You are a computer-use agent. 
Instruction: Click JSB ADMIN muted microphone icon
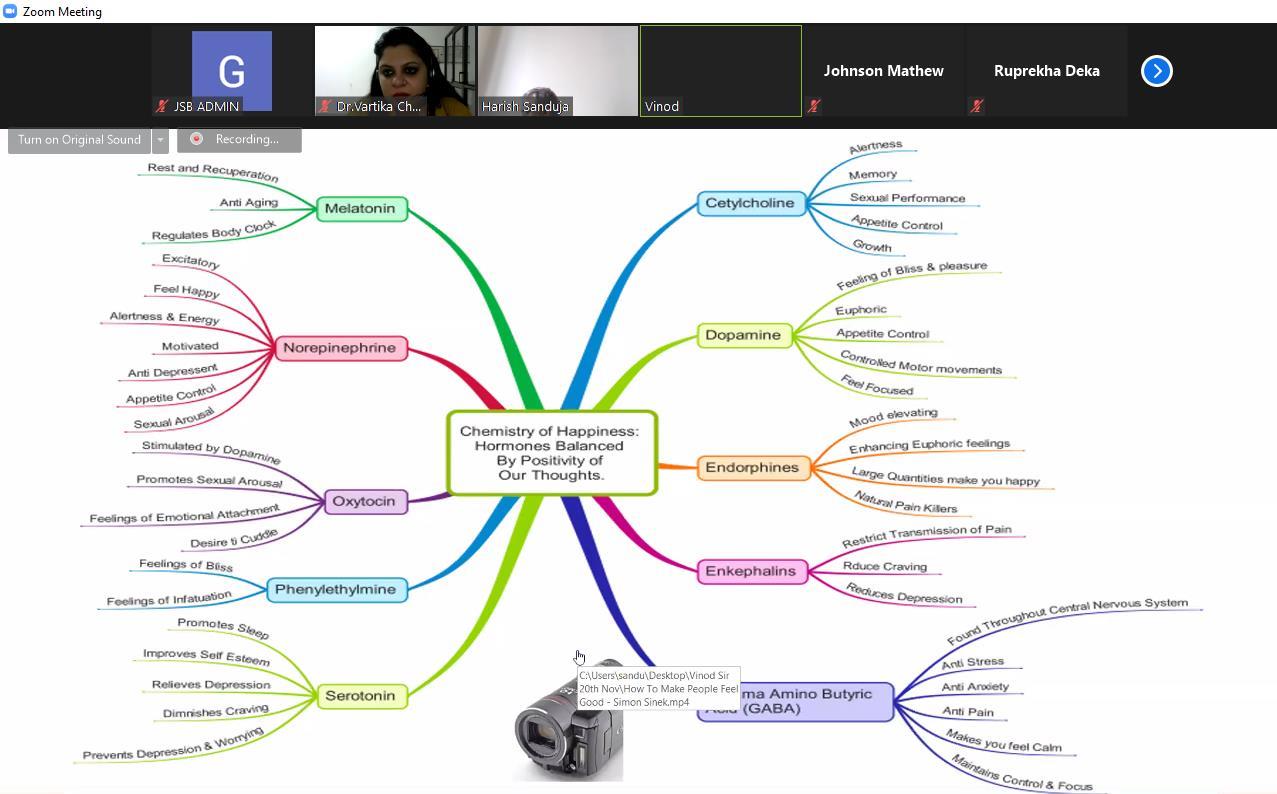pyautogui.click(x=162, y=106)
